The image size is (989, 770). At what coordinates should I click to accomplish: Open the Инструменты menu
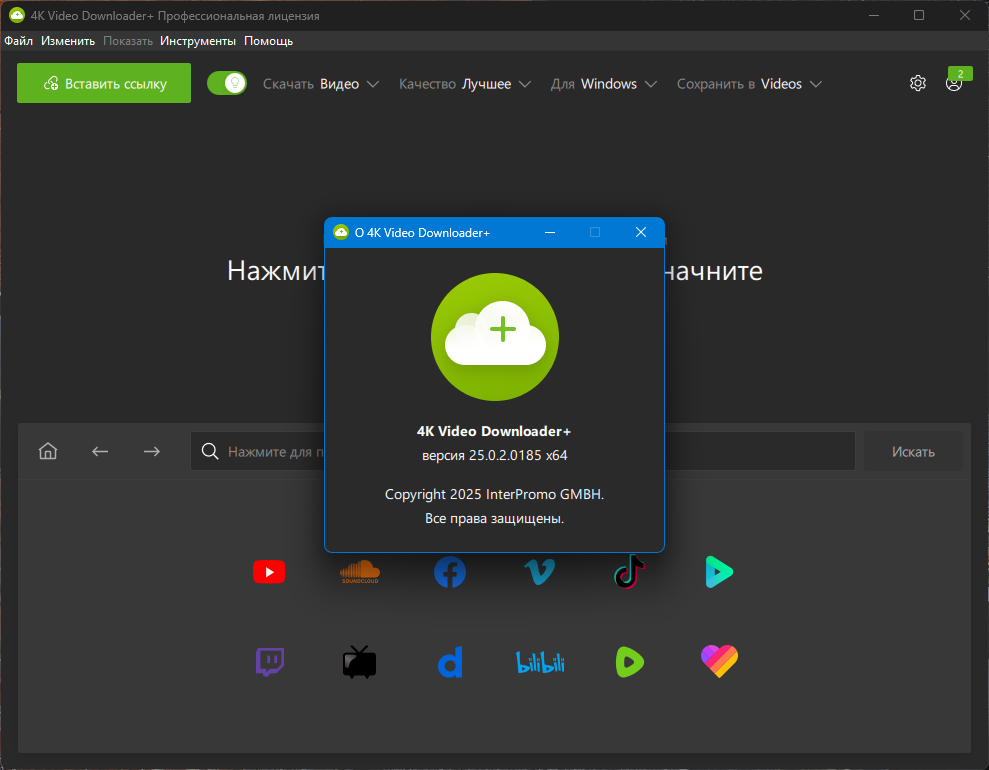tap(197, 41)
